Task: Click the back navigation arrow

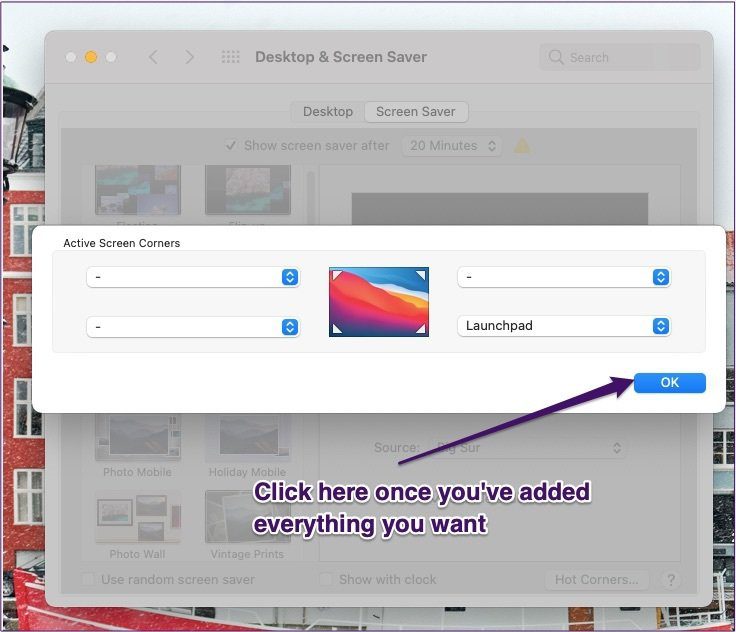Action: pyautogui.click(x=153, y=57)
